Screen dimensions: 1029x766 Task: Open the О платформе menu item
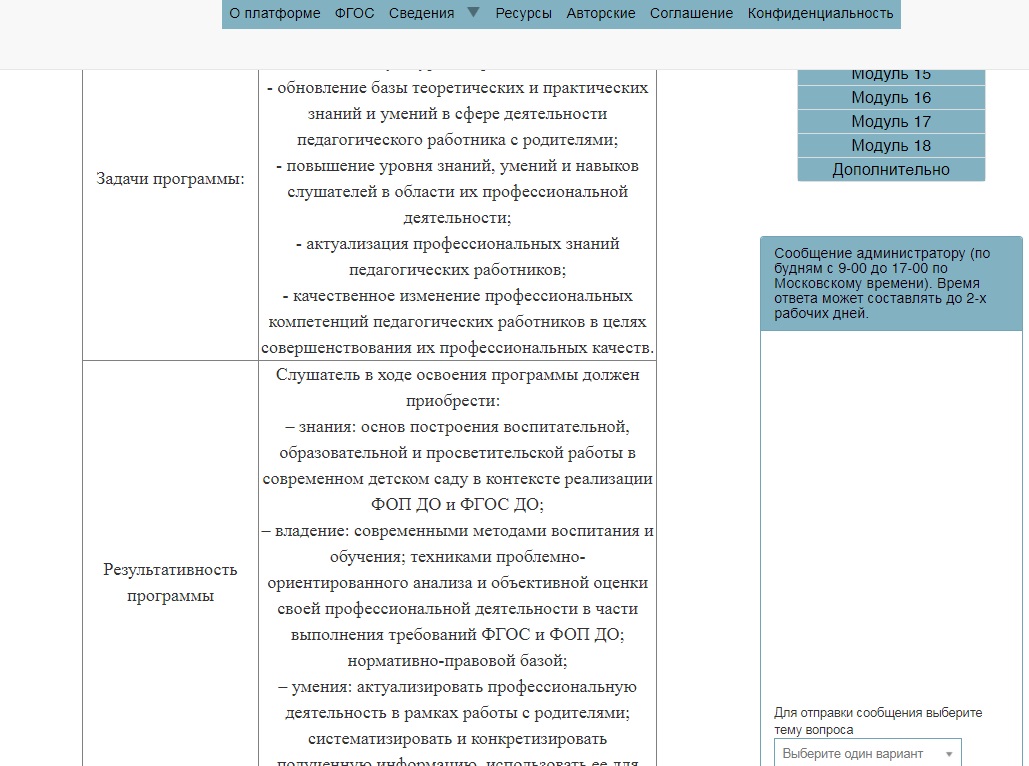[275, 13]
